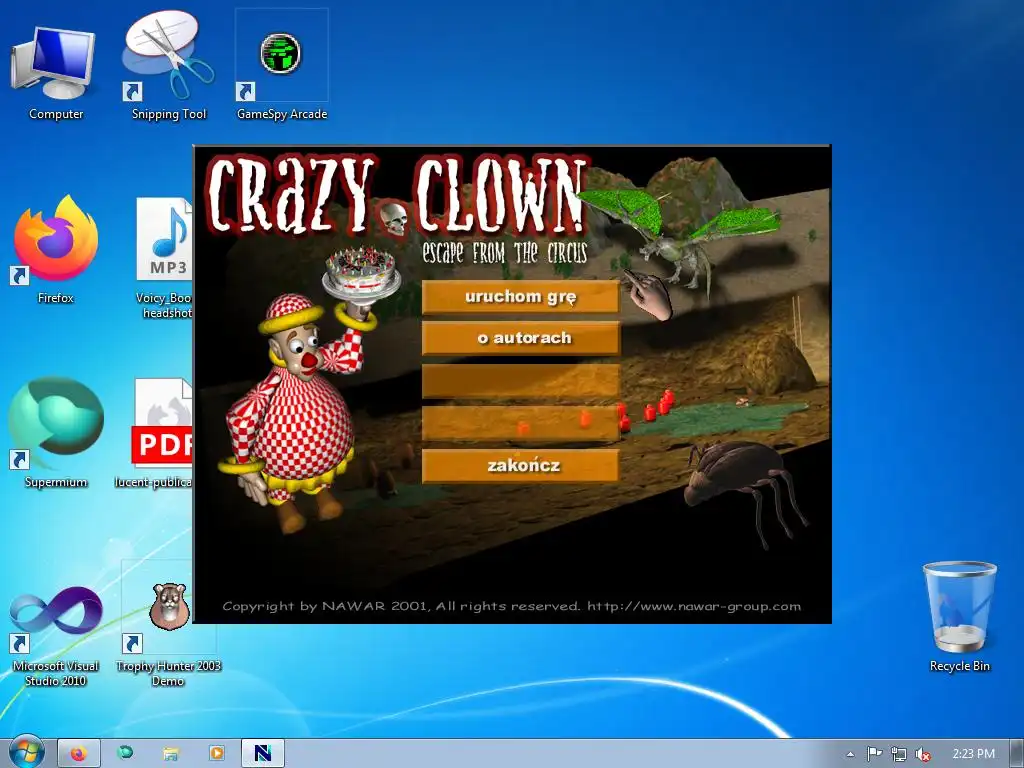Open the Action Center flag icon
Image resolution: width=1024 pixels, height=768 pixels.
874,754
